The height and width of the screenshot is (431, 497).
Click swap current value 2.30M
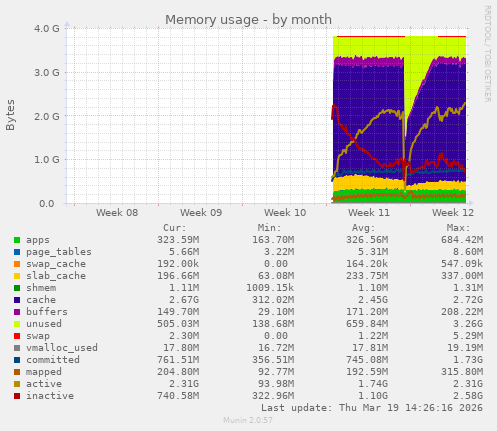pos(184,336)
